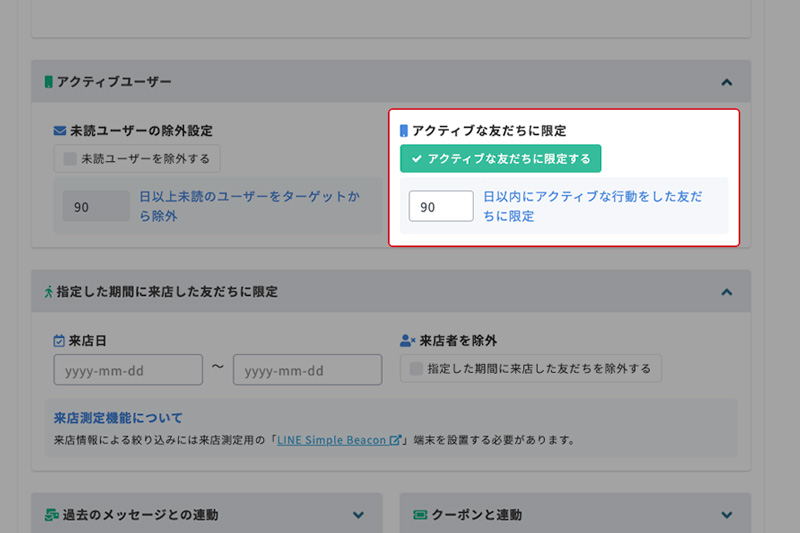Click the 90 days active friends input

tap(441, 206)
